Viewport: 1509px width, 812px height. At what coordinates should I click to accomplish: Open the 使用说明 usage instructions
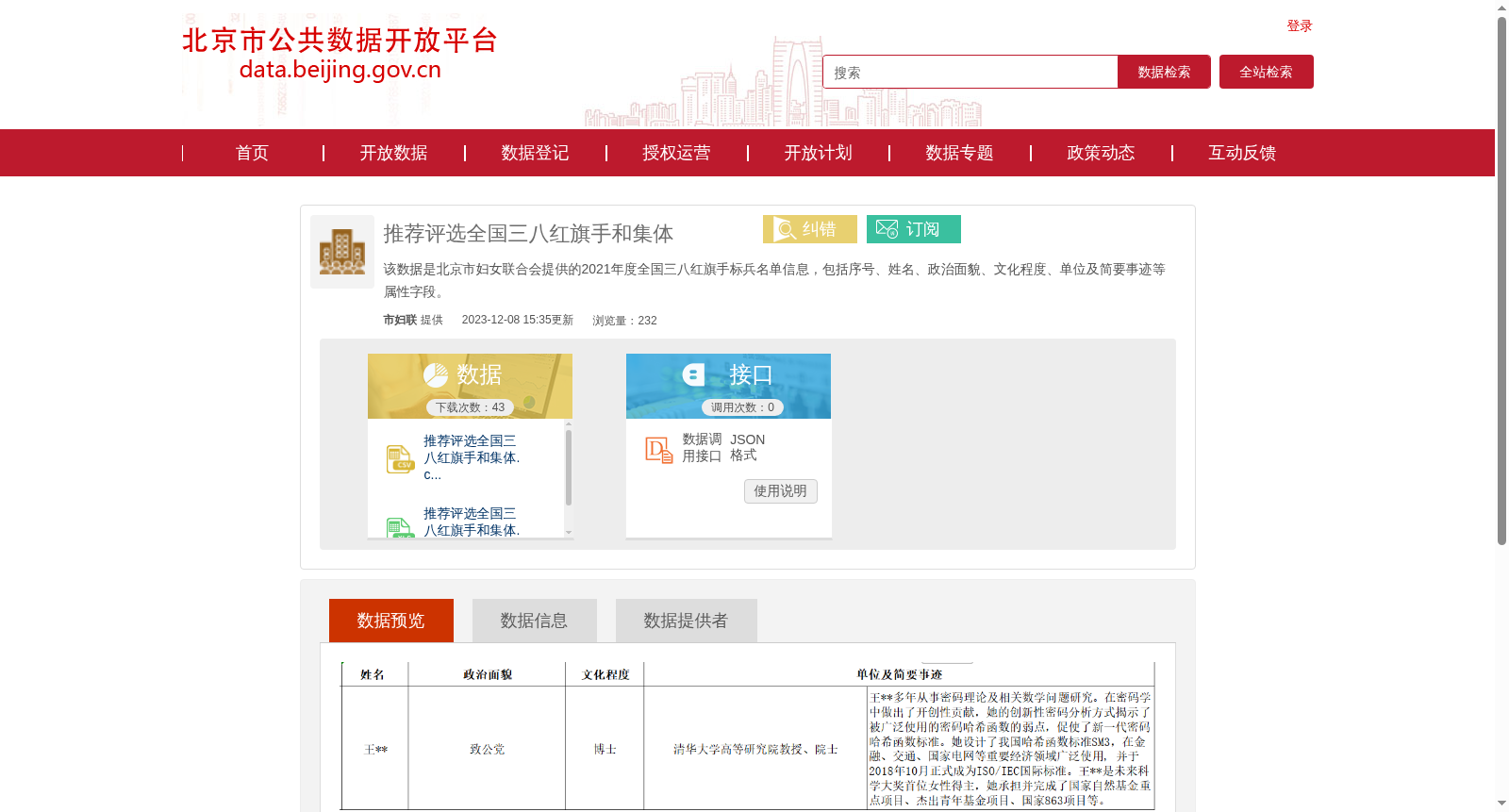[x=781, y=491]
